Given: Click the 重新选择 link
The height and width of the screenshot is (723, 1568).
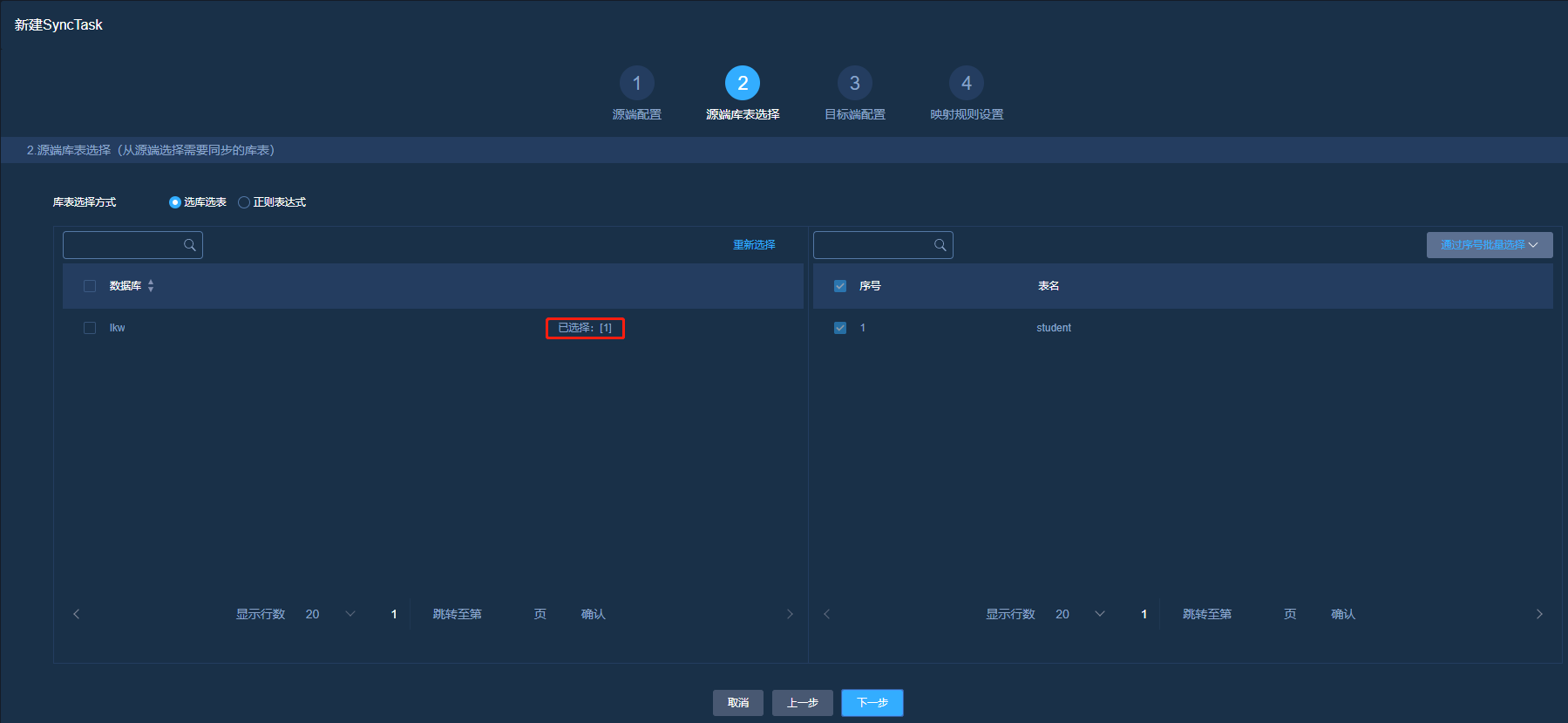Looking at the screenshot, I should [754, 245].
